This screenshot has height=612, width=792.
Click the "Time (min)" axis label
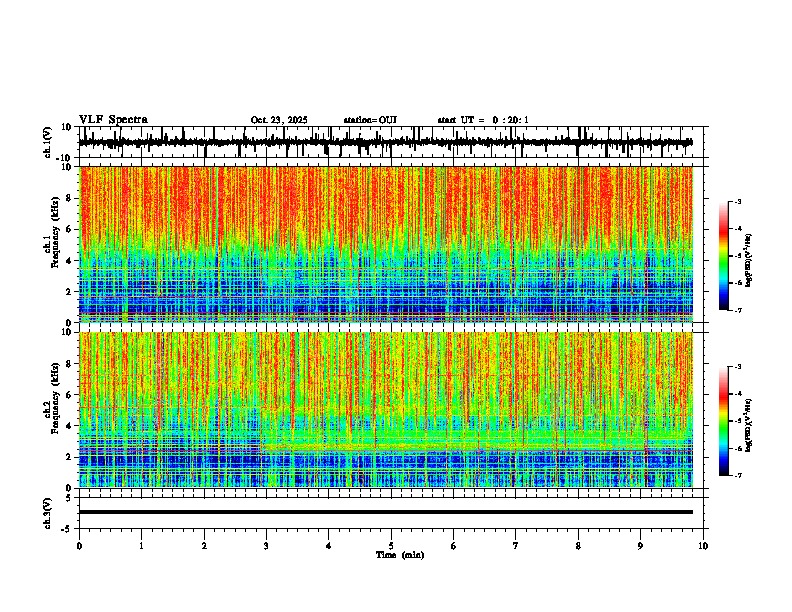[400, 555]
